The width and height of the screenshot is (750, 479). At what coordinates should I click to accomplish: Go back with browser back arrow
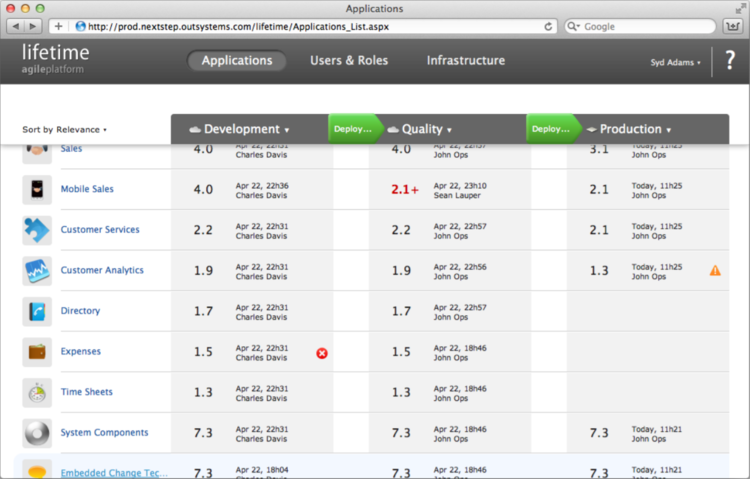[15, 26]
